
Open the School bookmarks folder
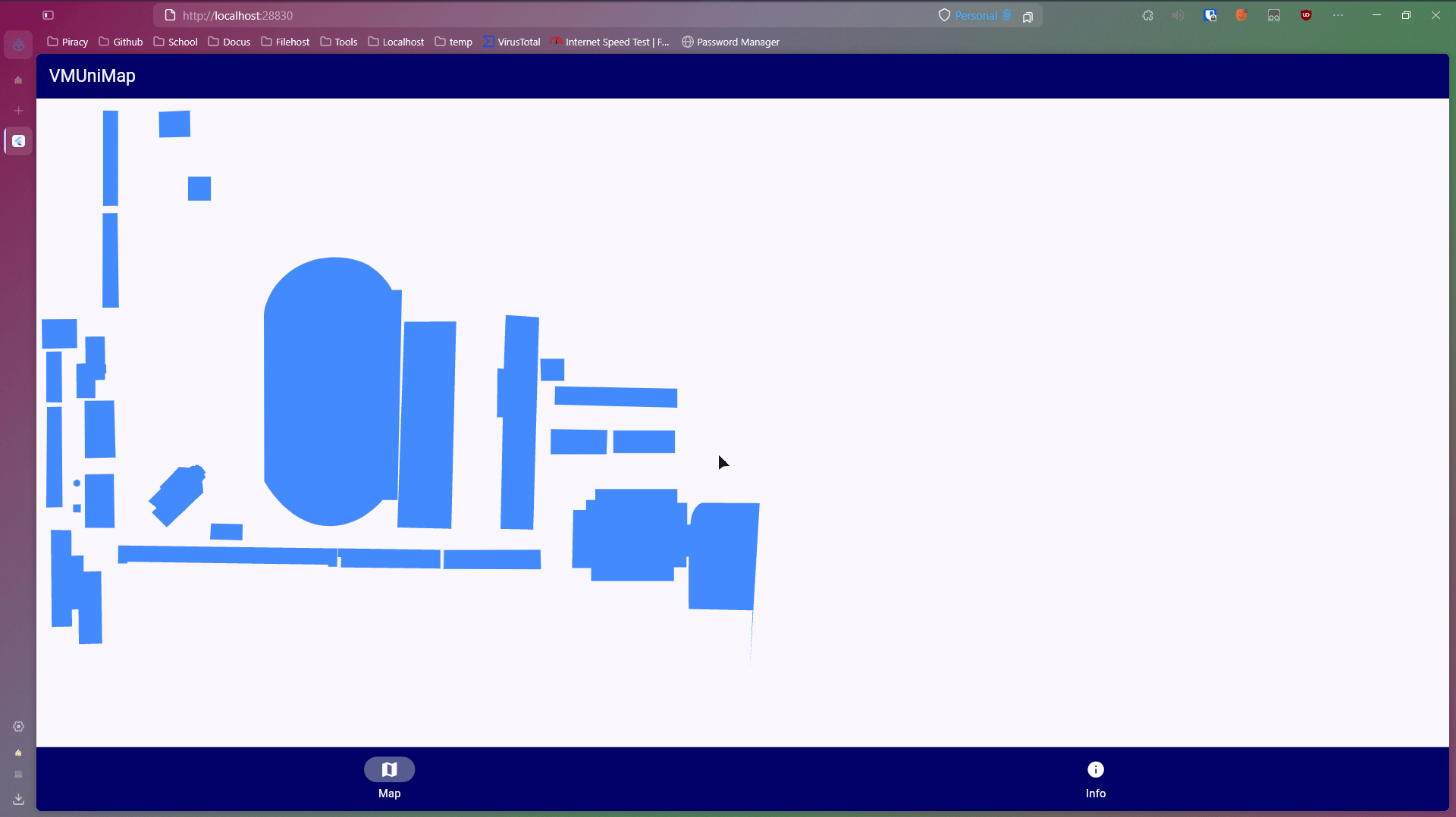tap(175, 42)
